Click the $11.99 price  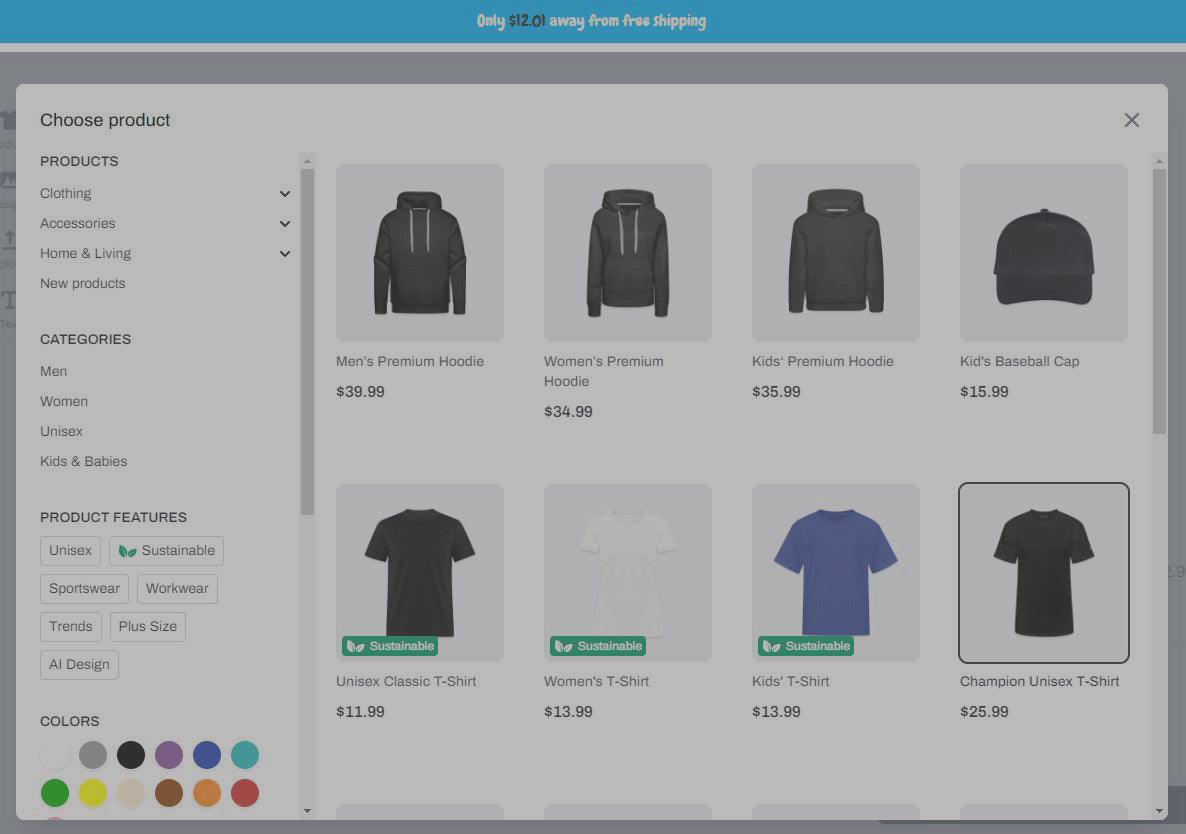point(360,712)
